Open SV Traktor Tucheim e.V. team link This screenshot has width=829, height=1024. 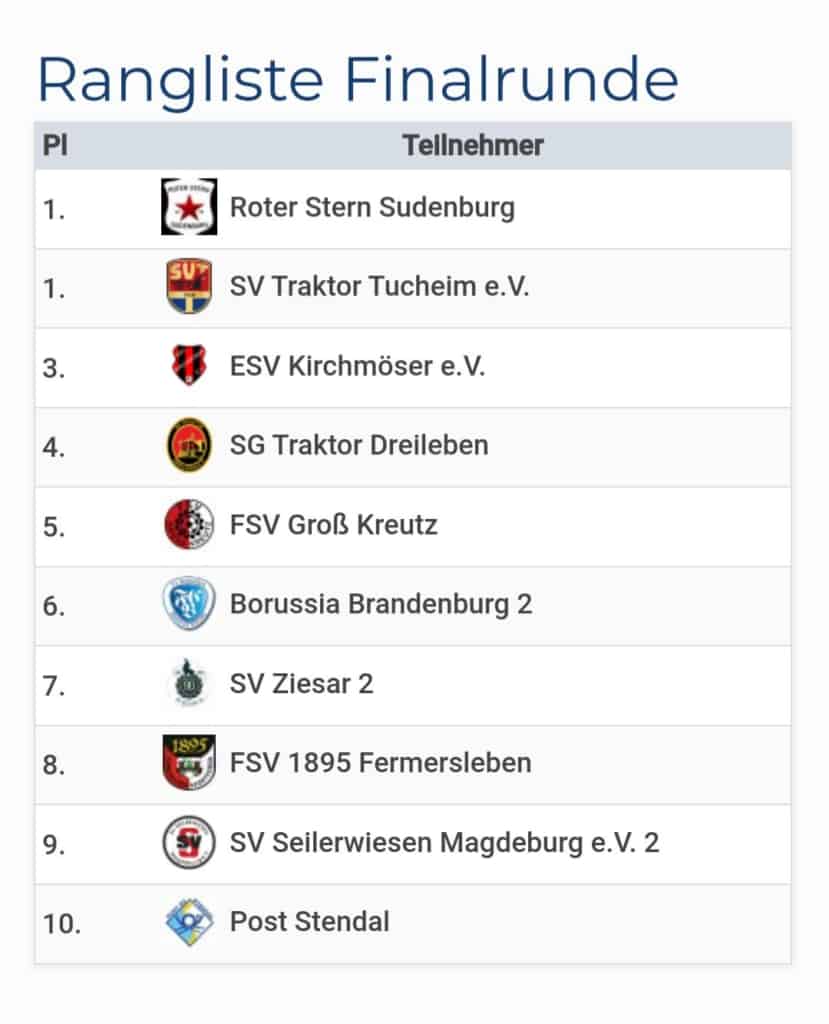pyautogui.click(x=379, y=287)
